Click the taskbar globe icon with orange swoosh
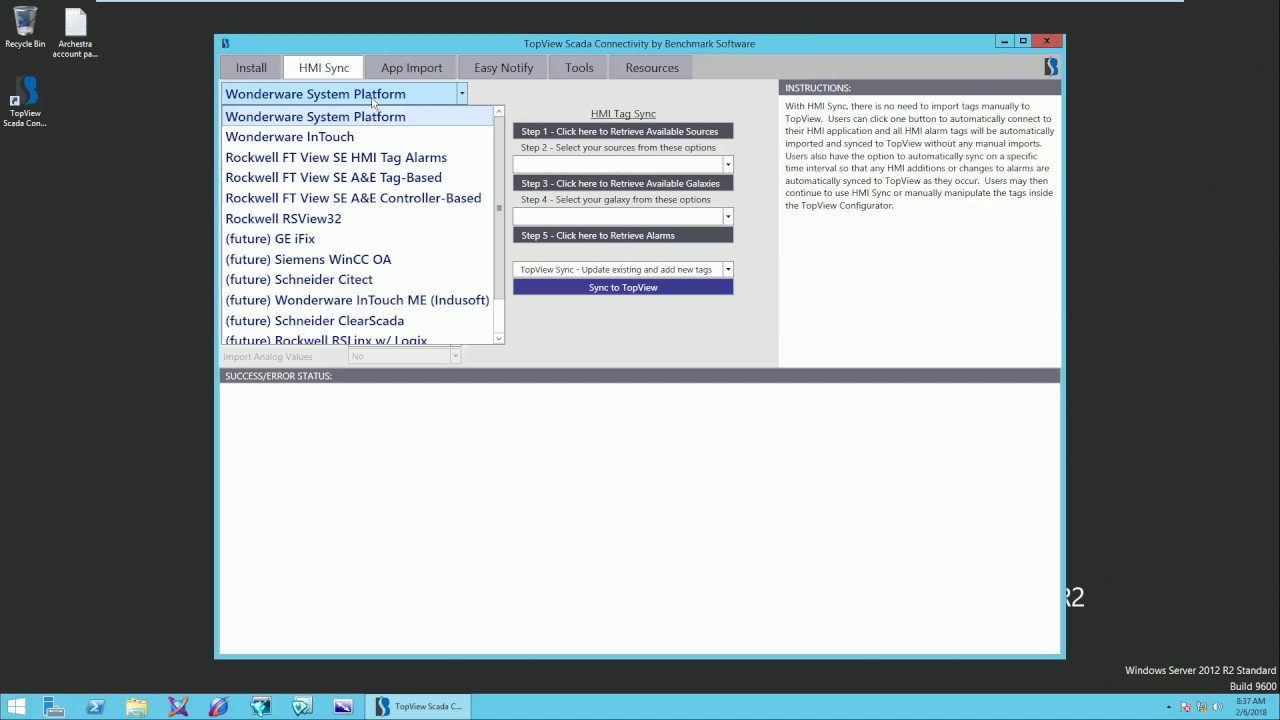 tap(219, 707)
